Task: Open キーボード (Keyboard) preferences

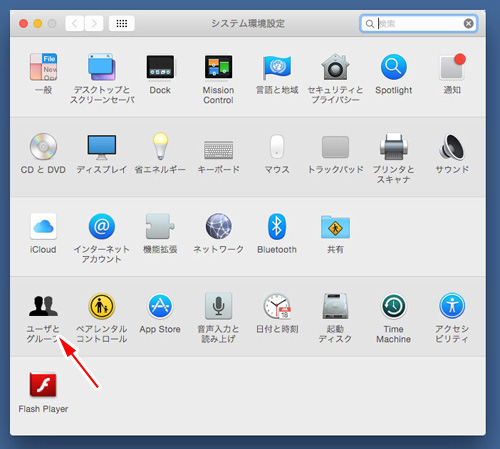Action: tap(218, 149)
